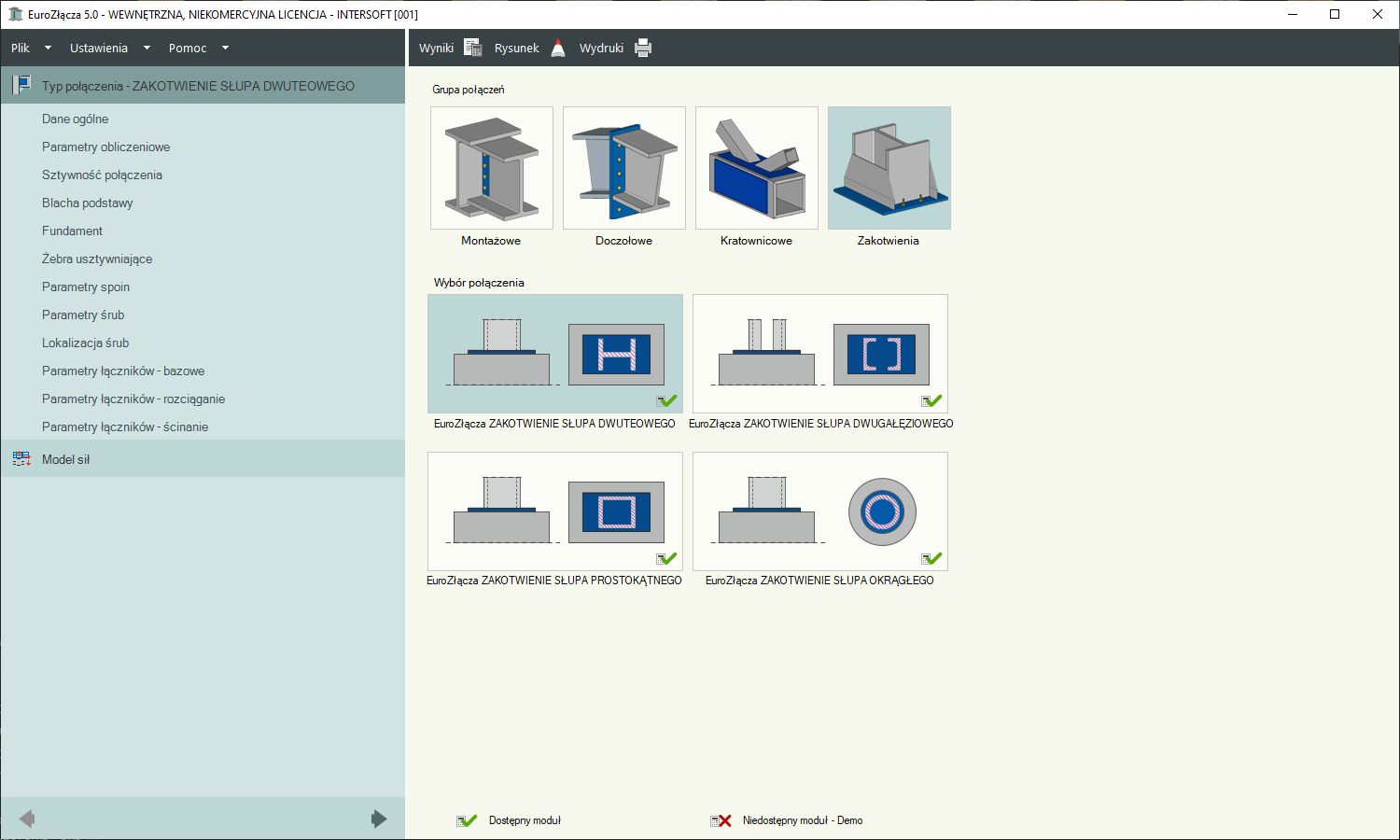Click caption EuroZłącza ZAKOTWIENIE SŁUPA DWUGAŁĘZIOWEGO

[821, 424]
